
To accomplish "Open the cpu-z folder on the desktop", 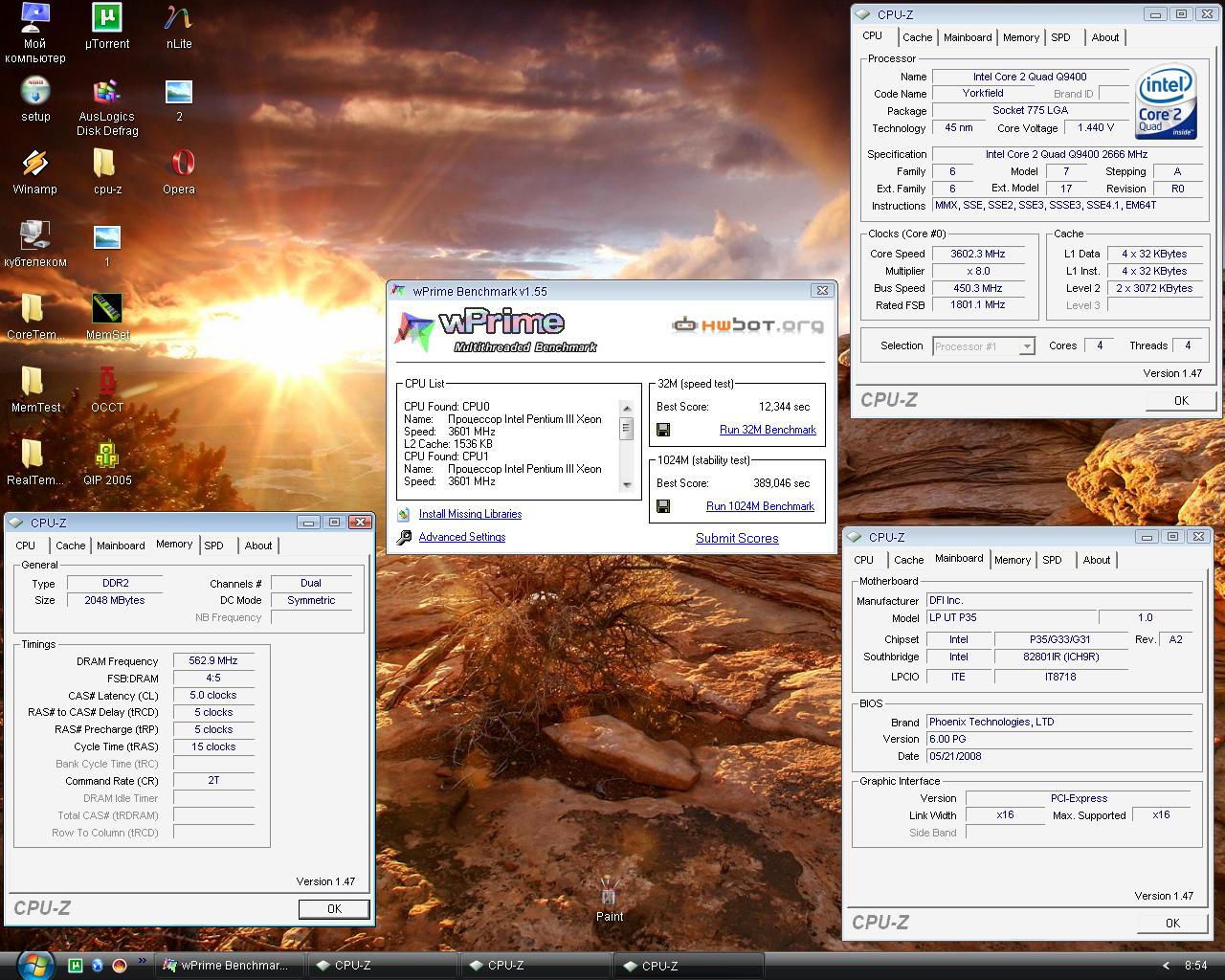I will 107,172.
